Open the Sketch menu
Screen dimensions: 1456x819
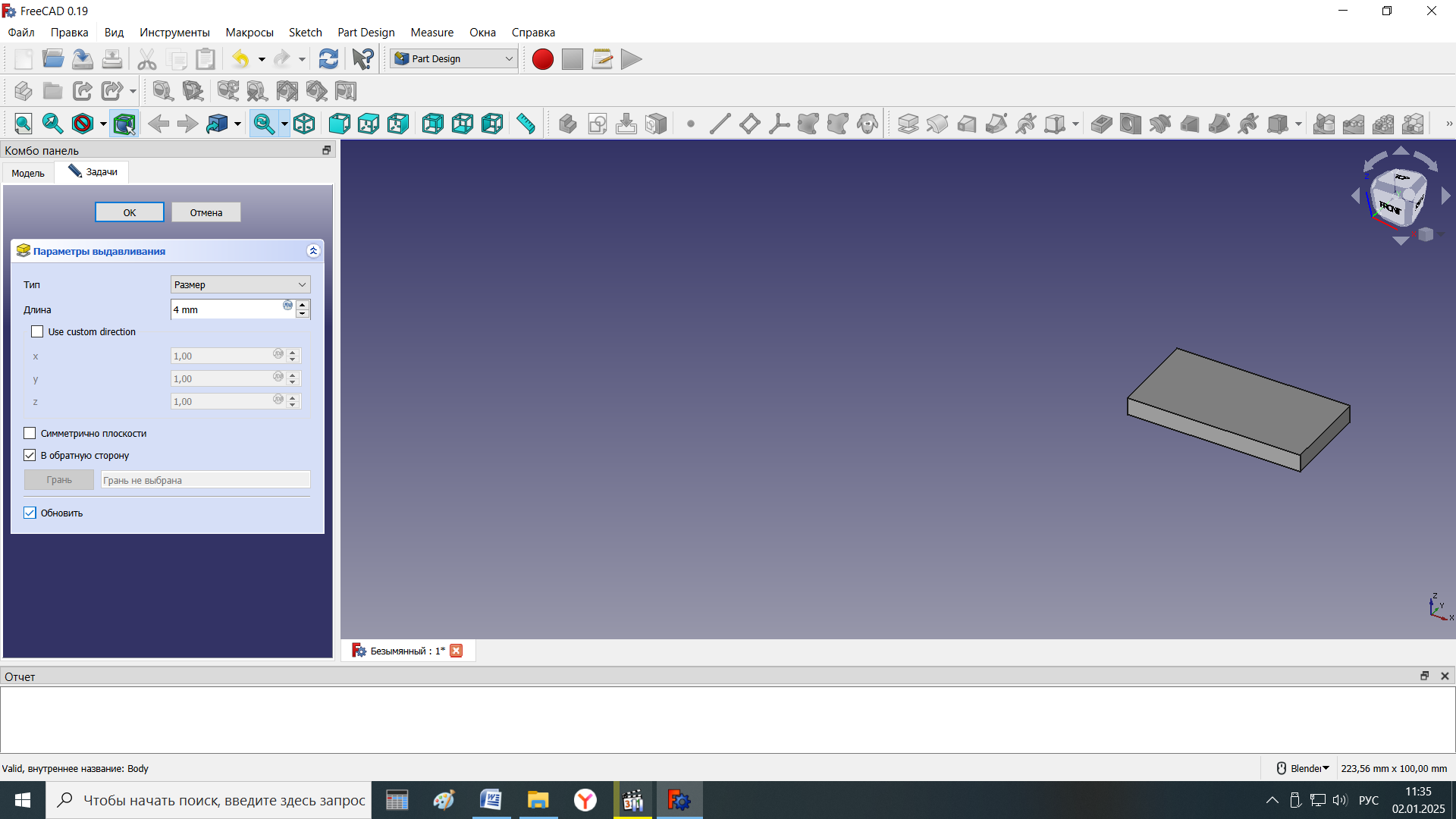click(306, 33)
